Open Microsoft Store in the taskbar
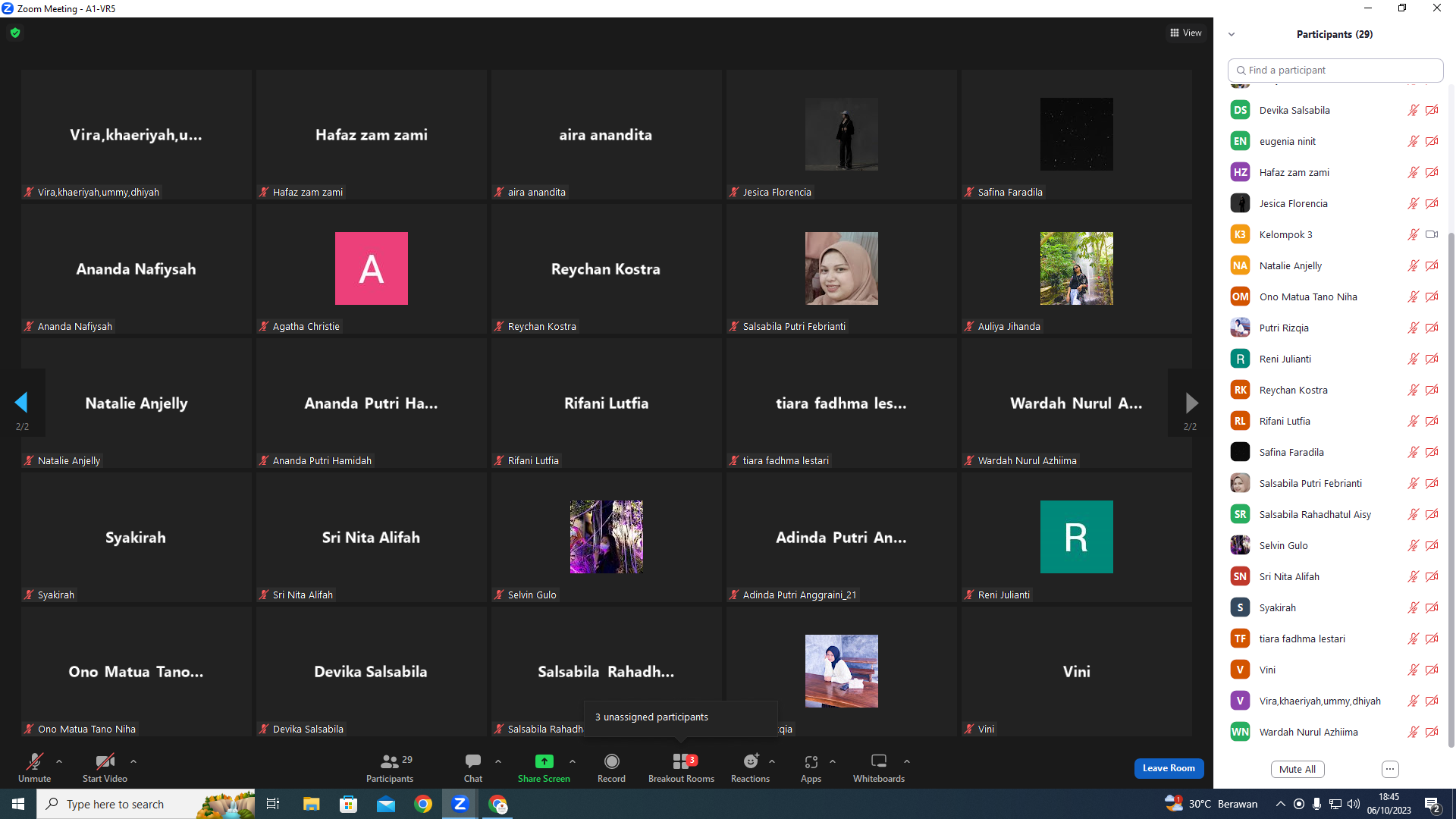Viewport: 1456px width, 819px height. (x=348, y=804)
